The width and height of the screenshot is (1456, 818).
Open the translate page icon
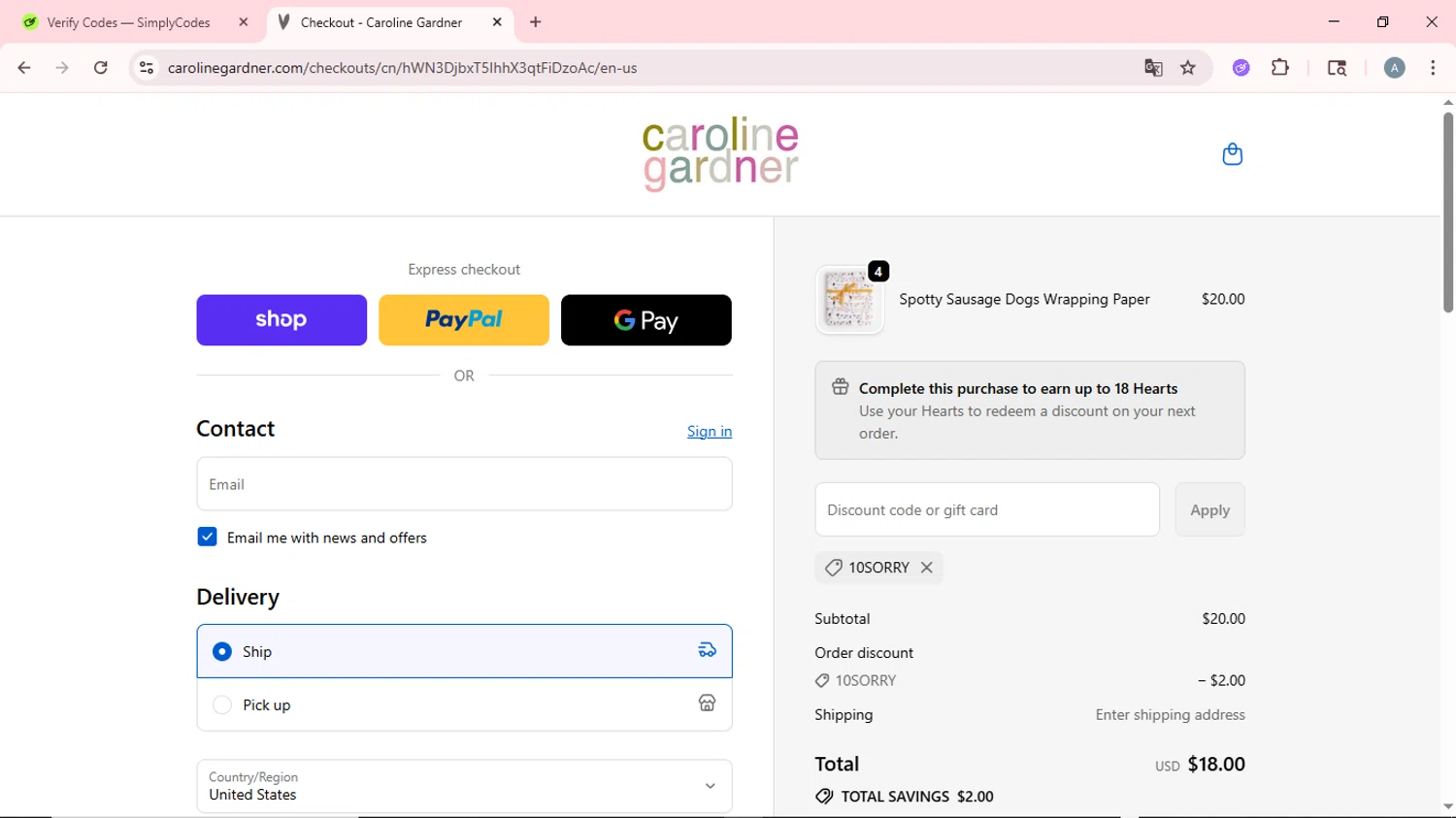pyautogui.click(x=1153, y=68)
